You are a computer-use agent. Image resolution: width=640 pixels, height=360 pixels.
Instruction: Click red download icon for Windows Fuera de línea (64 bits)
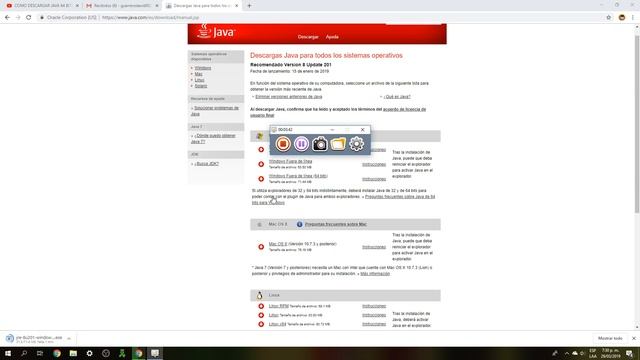pos(261,179)
